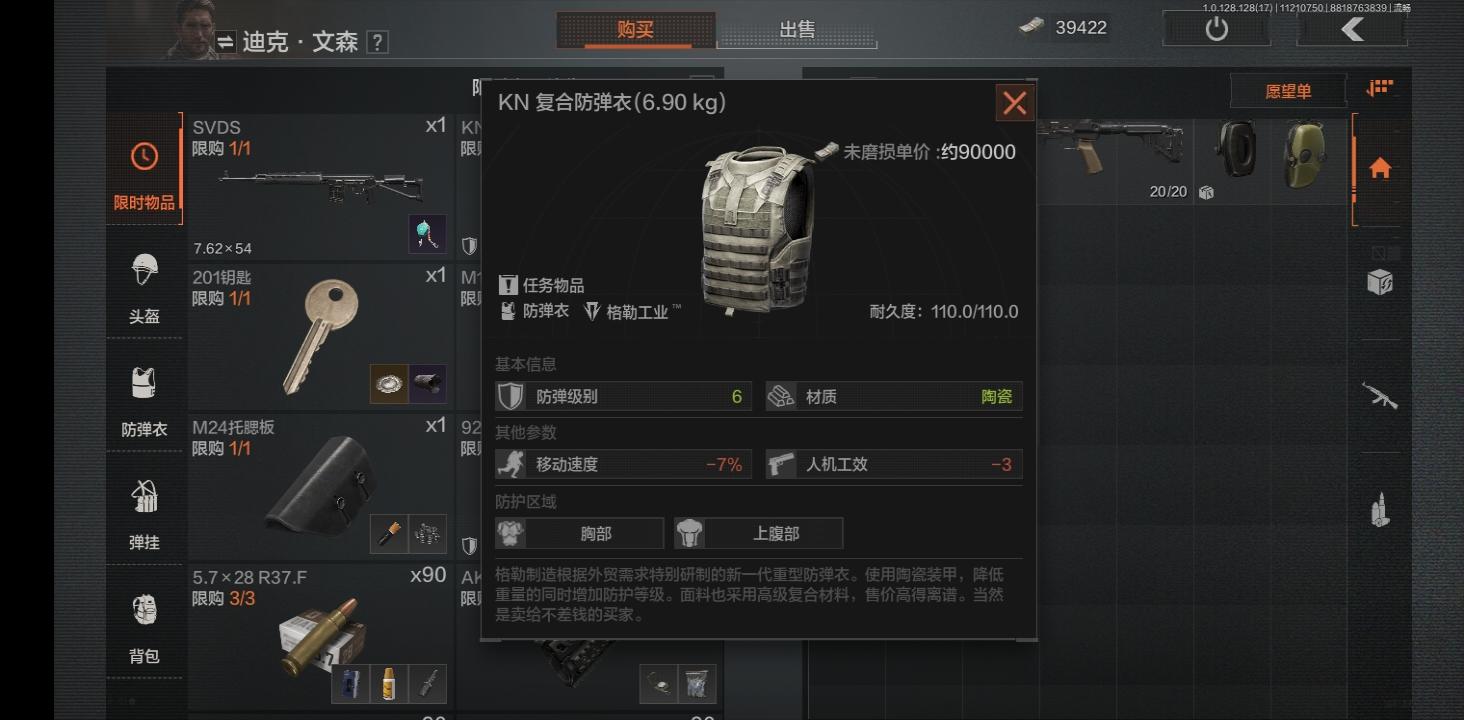Select the ammo bullet filter icon
The image size is (1464, 720).
tap(1380, 510)
